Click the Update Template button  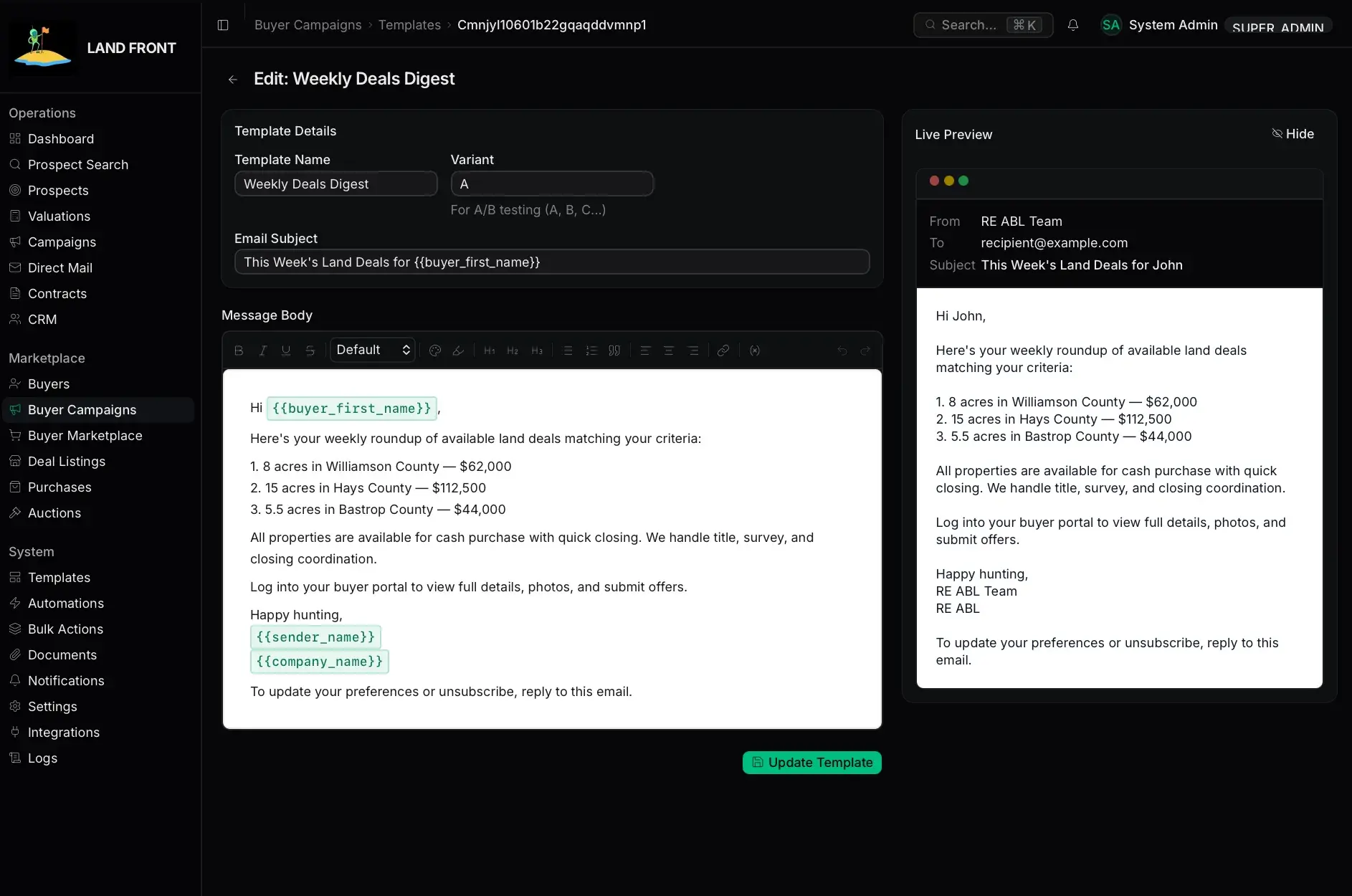point(812,763)
